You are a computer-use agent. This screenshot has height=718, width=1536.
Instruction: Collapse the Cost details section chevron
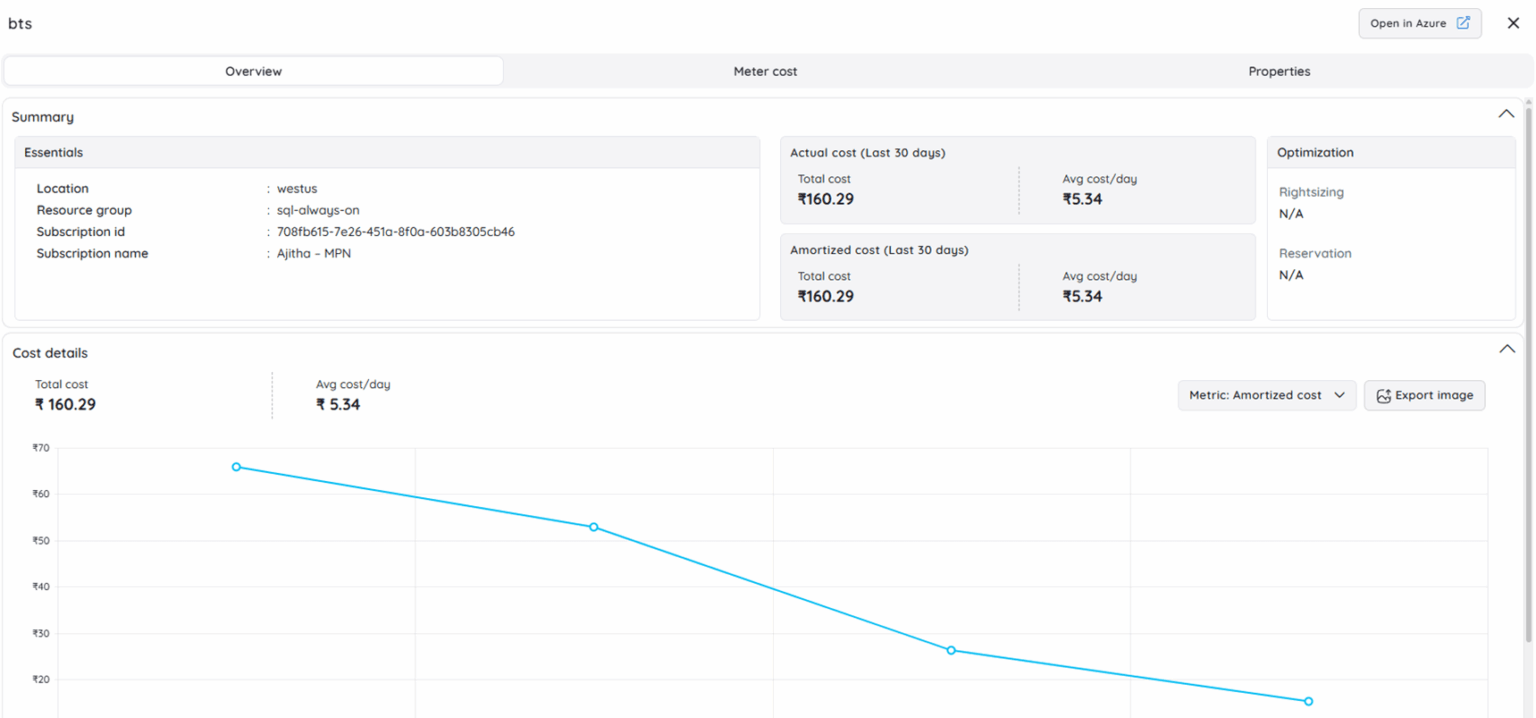point(1506,349)
